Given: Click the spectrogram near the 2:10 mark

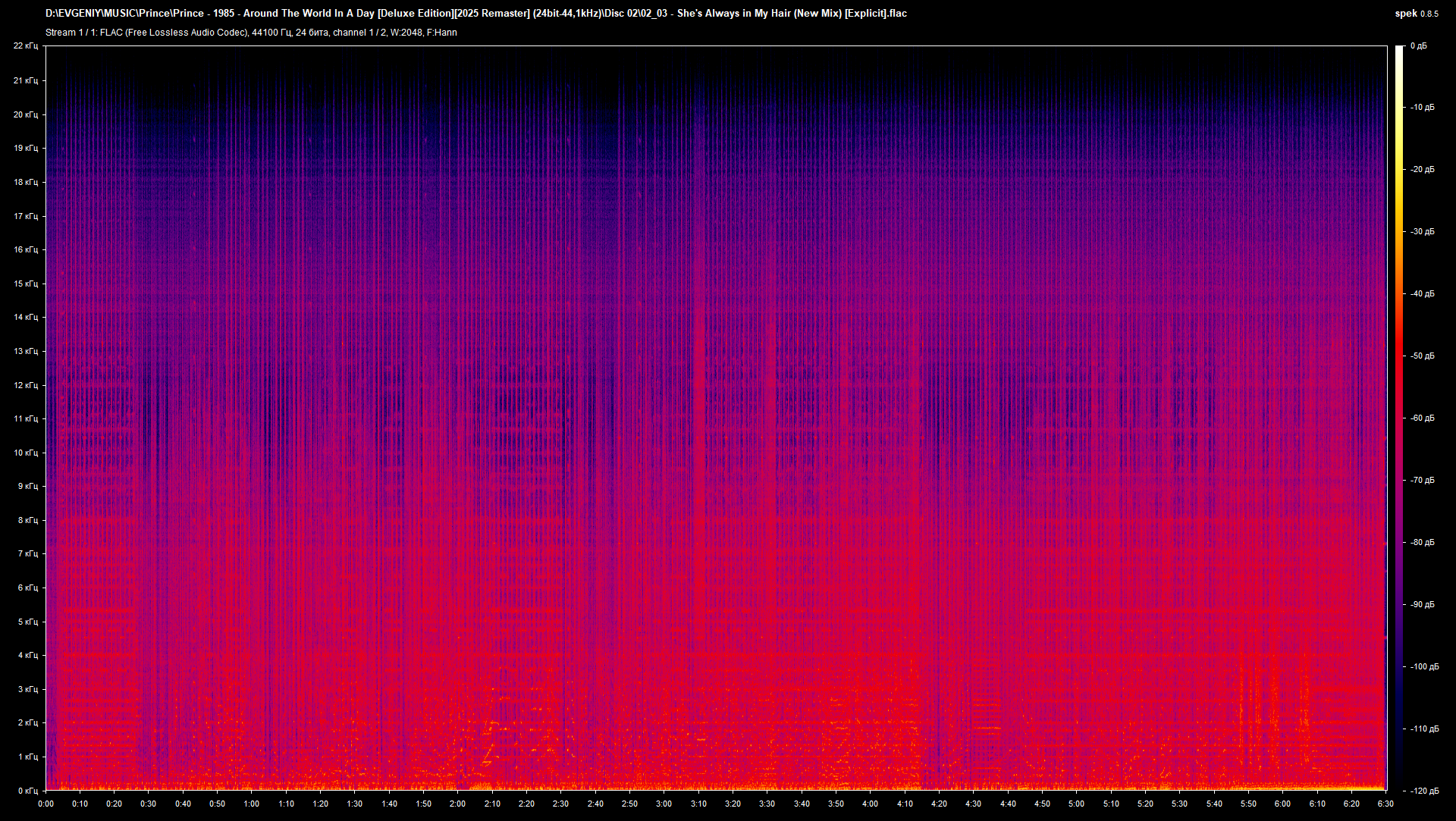Looking at the screenshot, I should pyautogui.click(x=493, y=417).
